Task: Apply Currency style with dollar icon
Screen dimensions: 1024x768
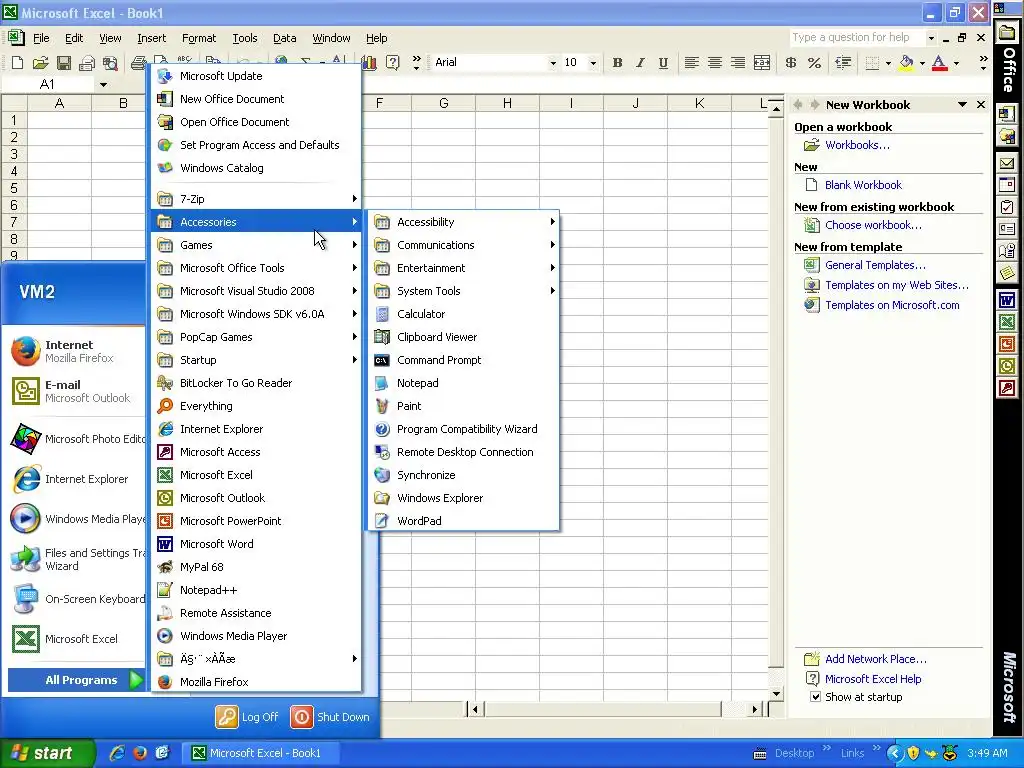Action: click(790, 63)
